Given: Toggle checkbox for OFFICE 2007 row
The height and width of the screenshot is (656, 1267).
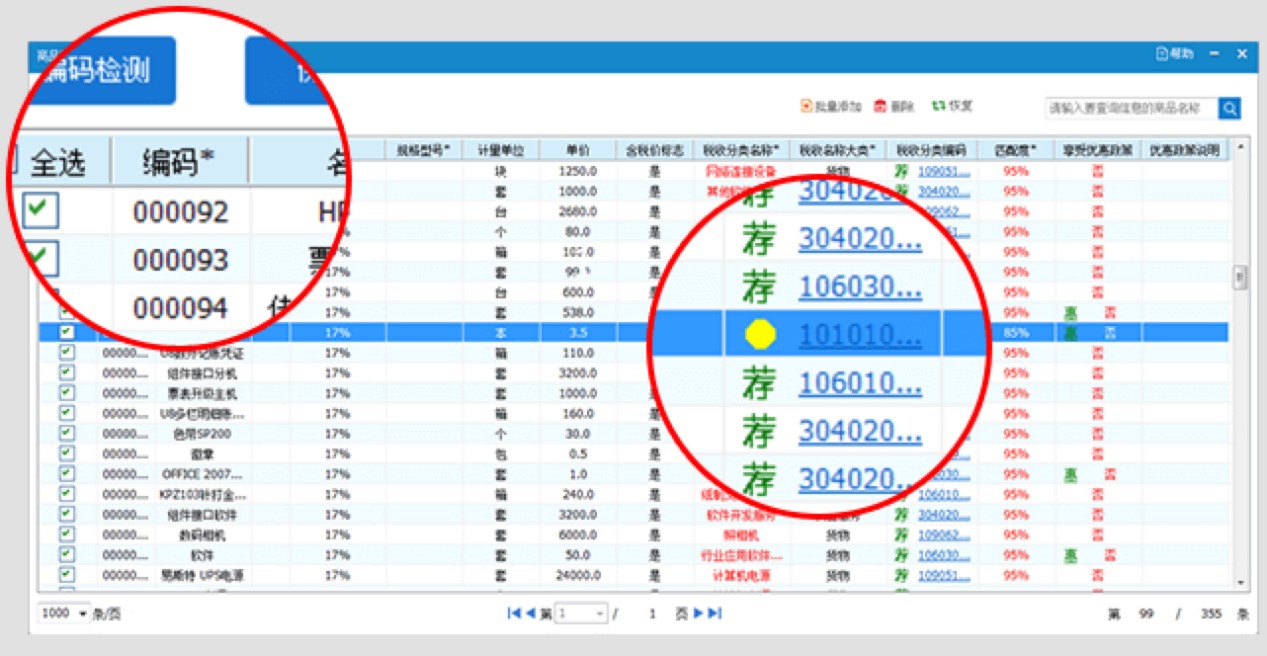Looking at the screenshot, I should click(67, 474).
